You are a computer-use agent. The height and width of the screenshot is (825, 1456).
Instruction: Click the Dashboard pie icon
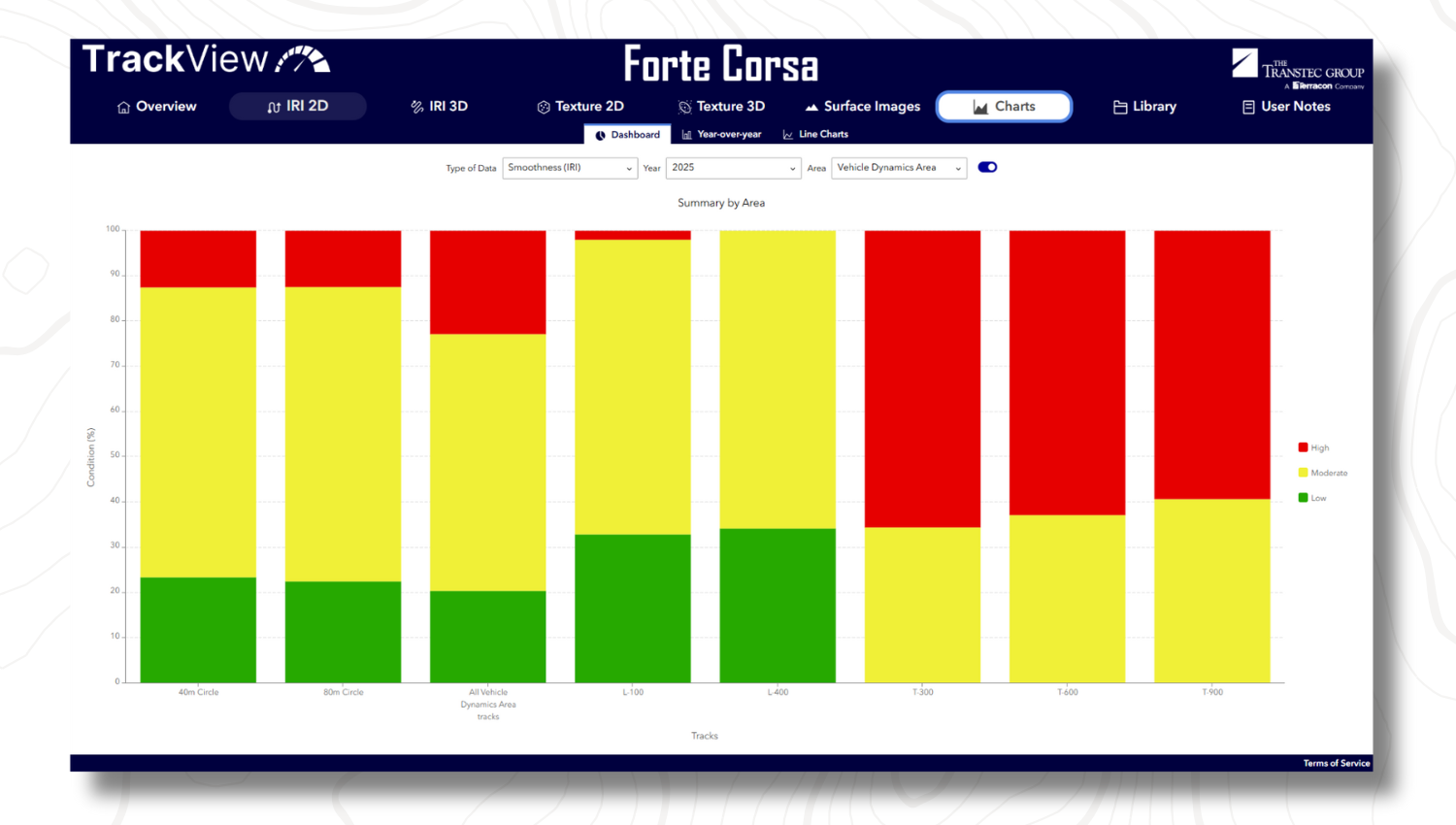tap(600, 135)
